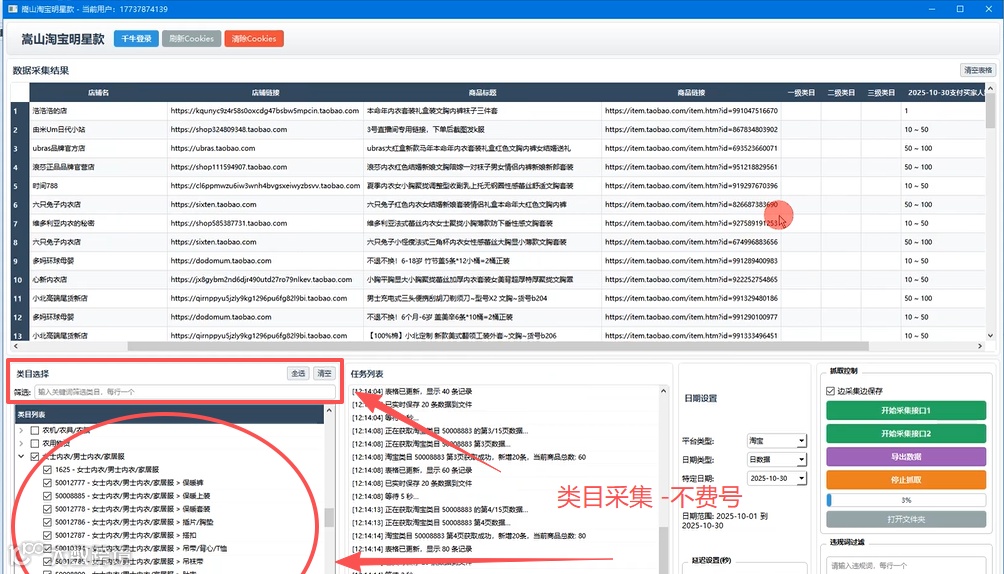Uncheck the 50012786 插片/胸垫 checkbox
The image size is (1004, 574).
[47, 522]
